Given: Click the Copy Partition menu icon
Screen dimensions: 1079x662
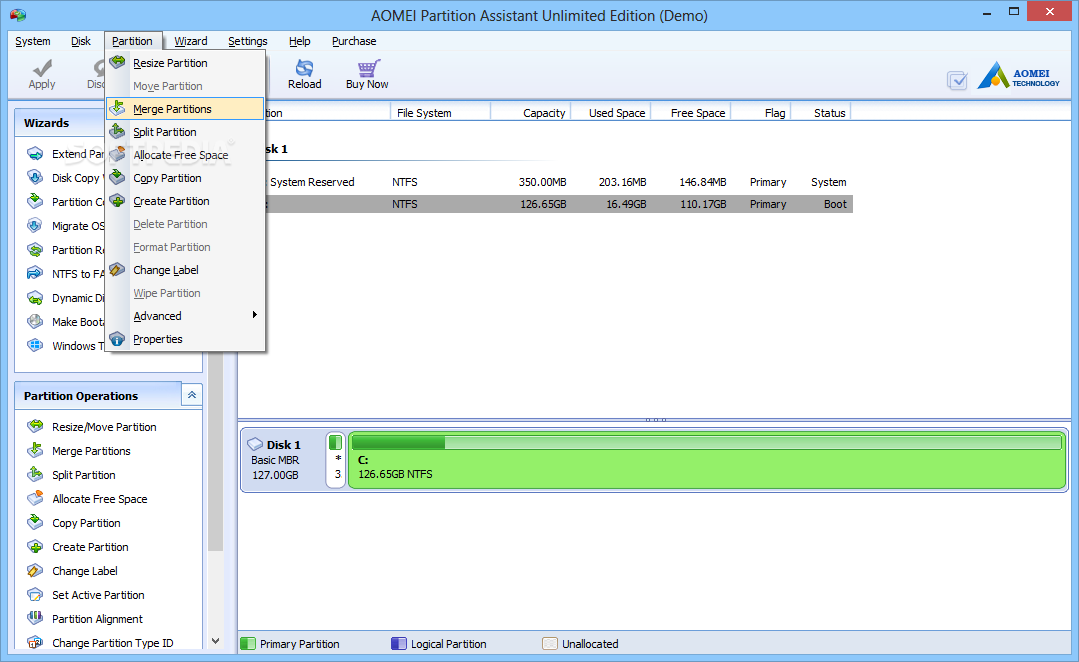Looking at the screenshot, I should click(x=118, y=177).
